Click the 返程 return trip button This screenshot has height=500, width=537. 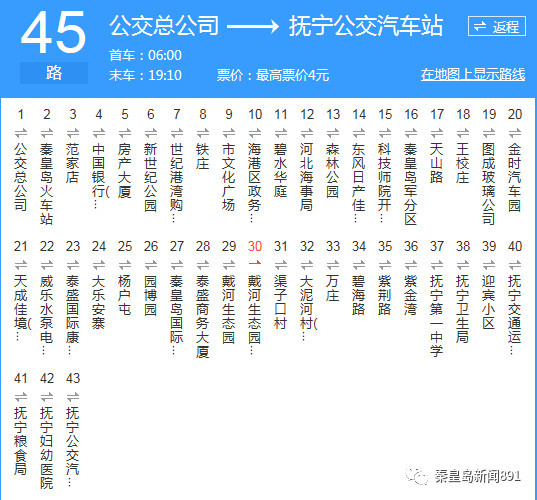(497, 26)
